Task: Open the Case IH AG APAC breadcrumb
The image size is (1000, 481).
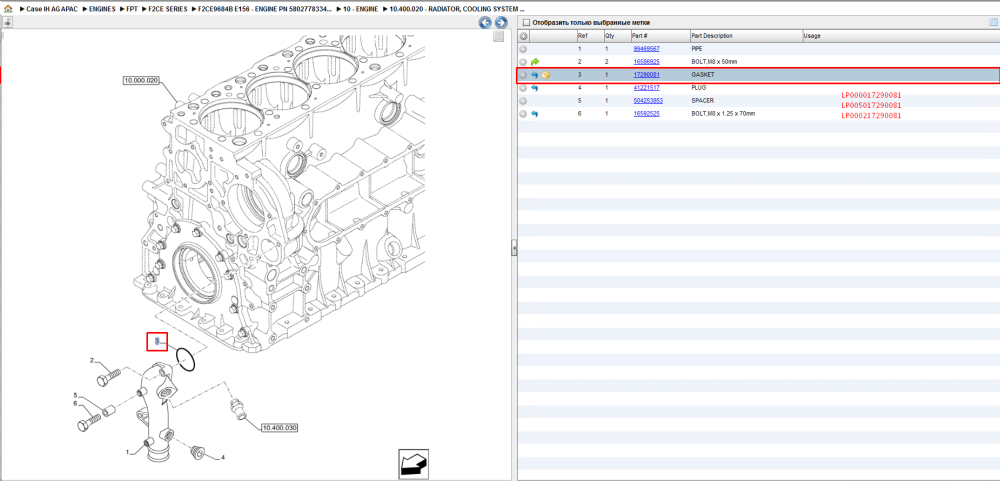Action: pos(52,10)
